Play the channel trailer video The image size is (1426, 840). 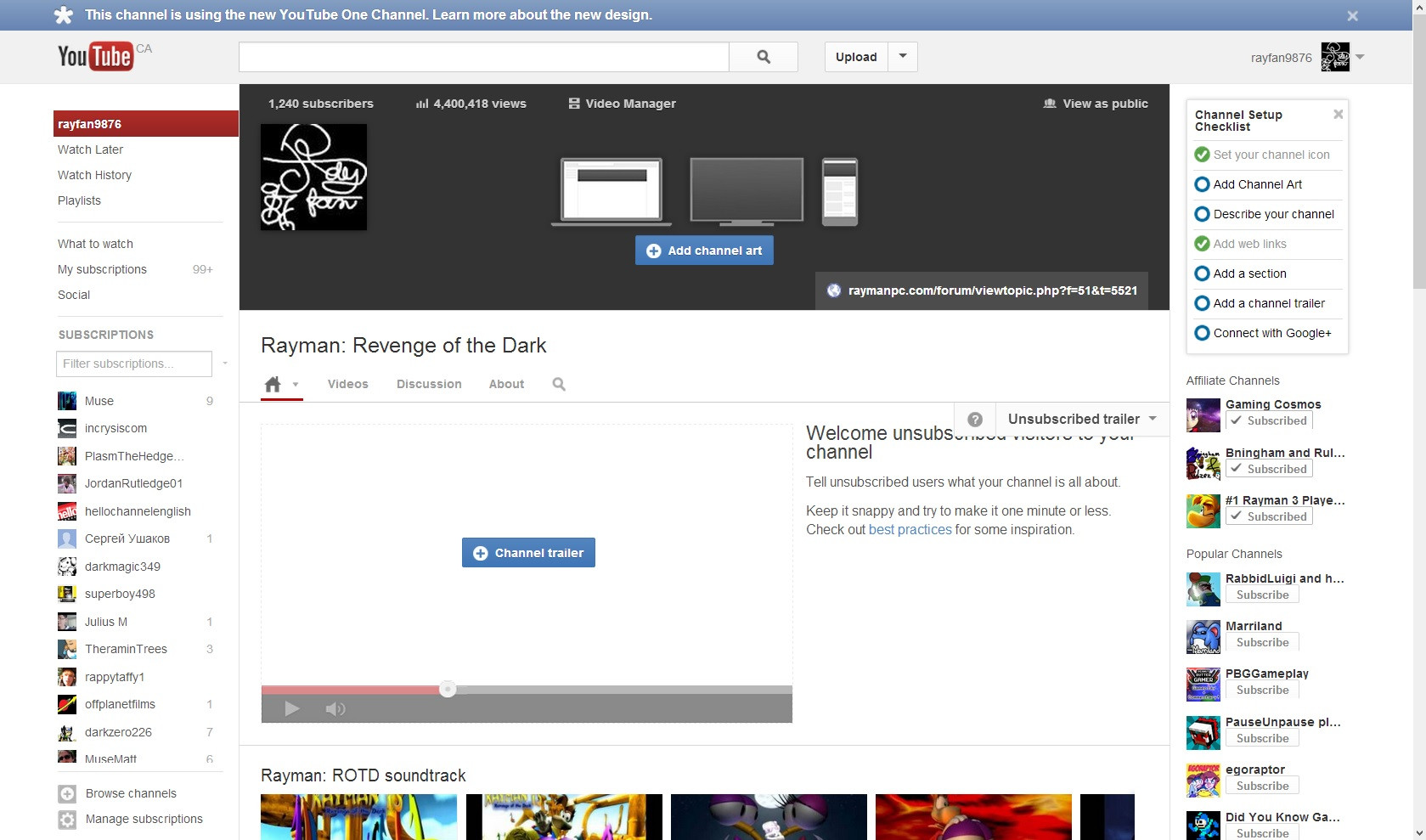click(291, 708)
